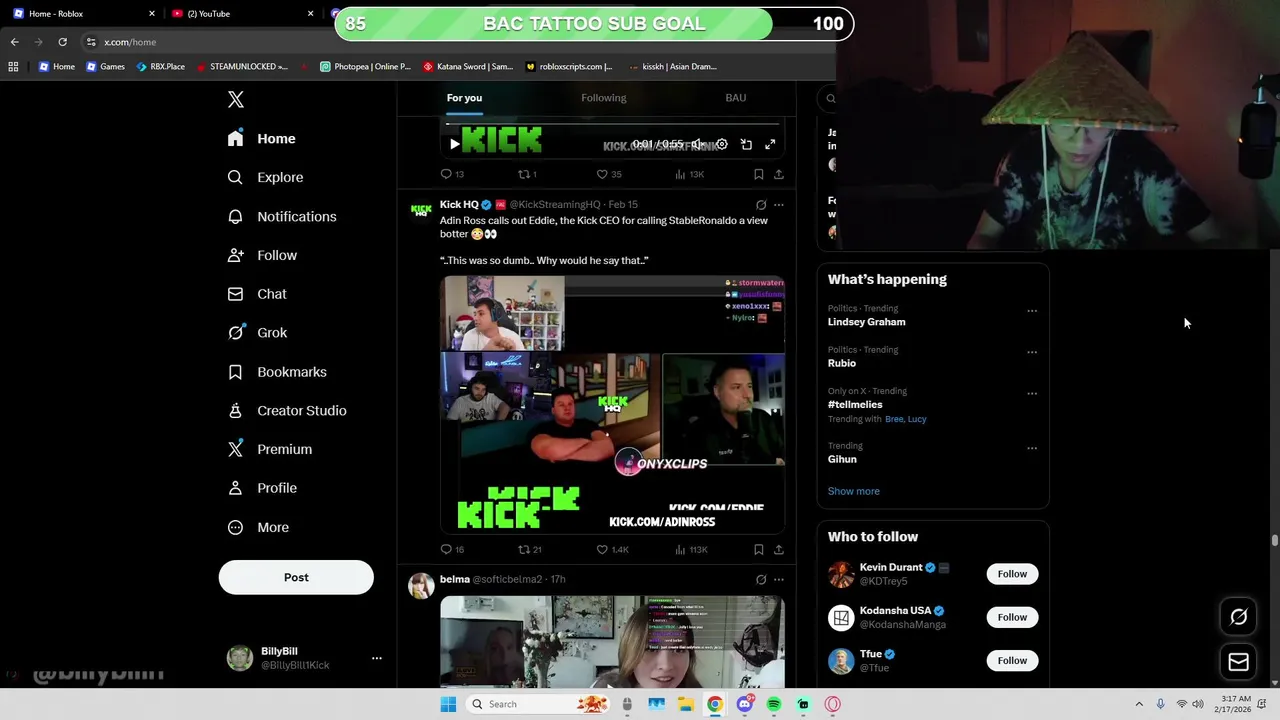Click Show more under What's happening
This screenshot has height=720, width=1280.
pyautogui.click(x=854, y=491)
